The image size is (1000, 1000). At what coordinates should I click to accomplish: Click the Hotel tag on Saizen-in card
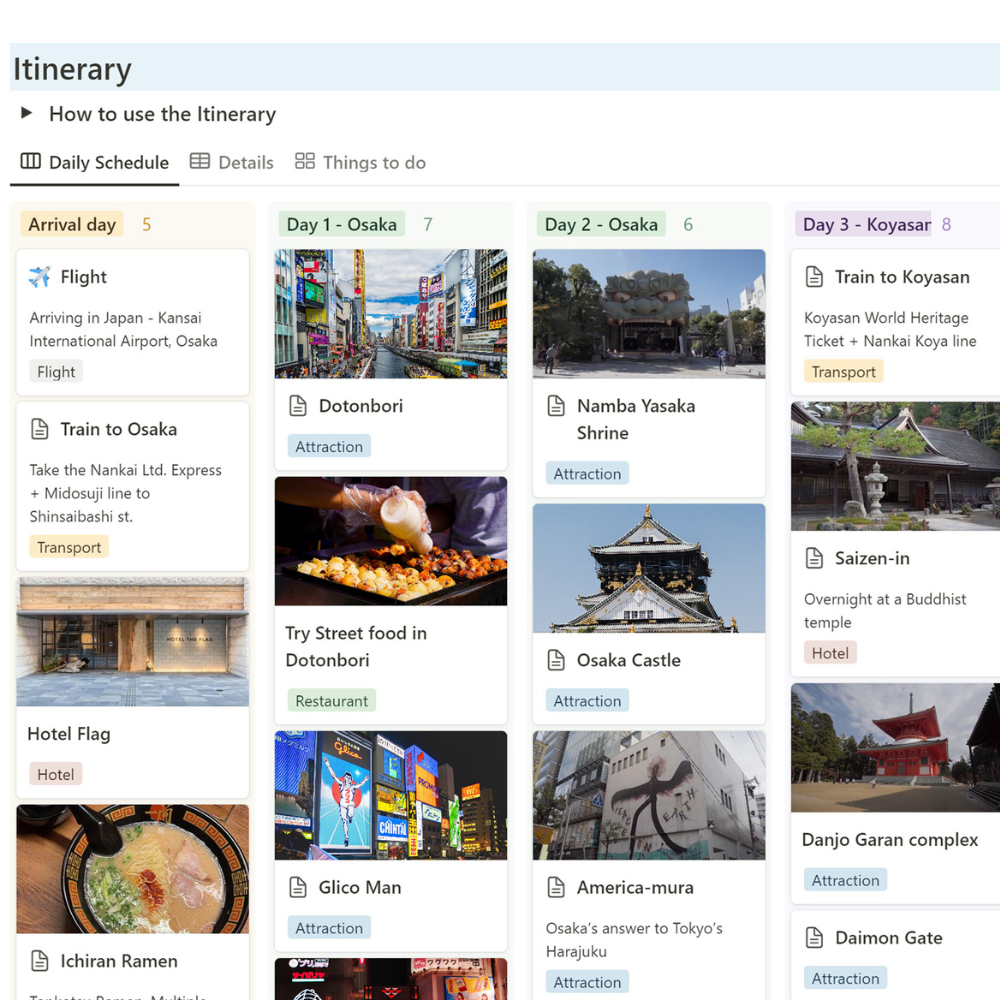pyautogui.click(x=830, y=653)
